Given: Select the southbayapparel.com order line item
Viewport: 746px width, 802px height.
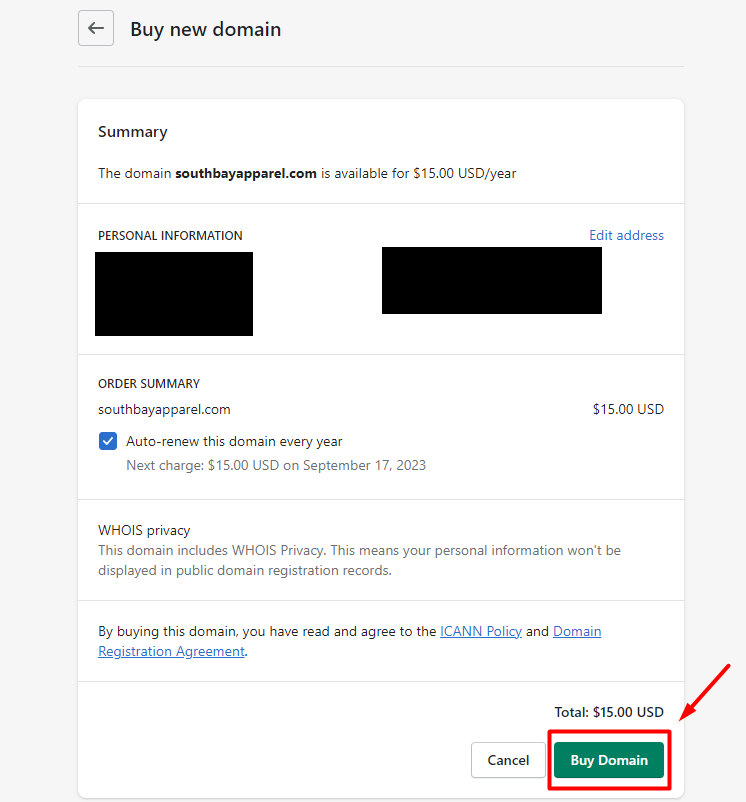Looking at the screenshot, I should click(164, 409).
